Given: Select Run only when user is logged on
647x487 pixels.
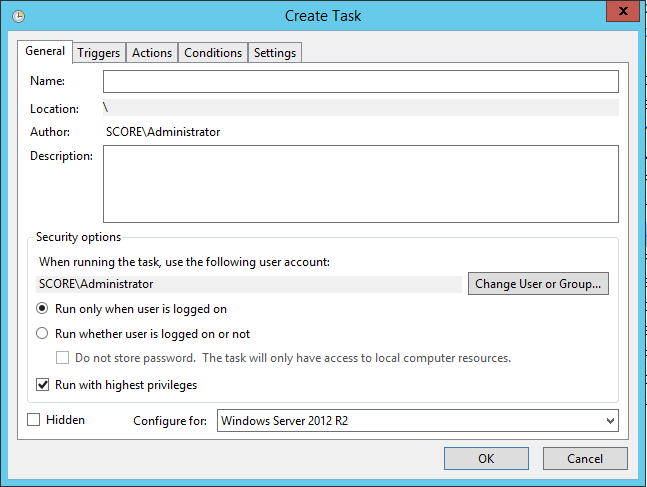Looking at the screenshot, I should [43, 309].
